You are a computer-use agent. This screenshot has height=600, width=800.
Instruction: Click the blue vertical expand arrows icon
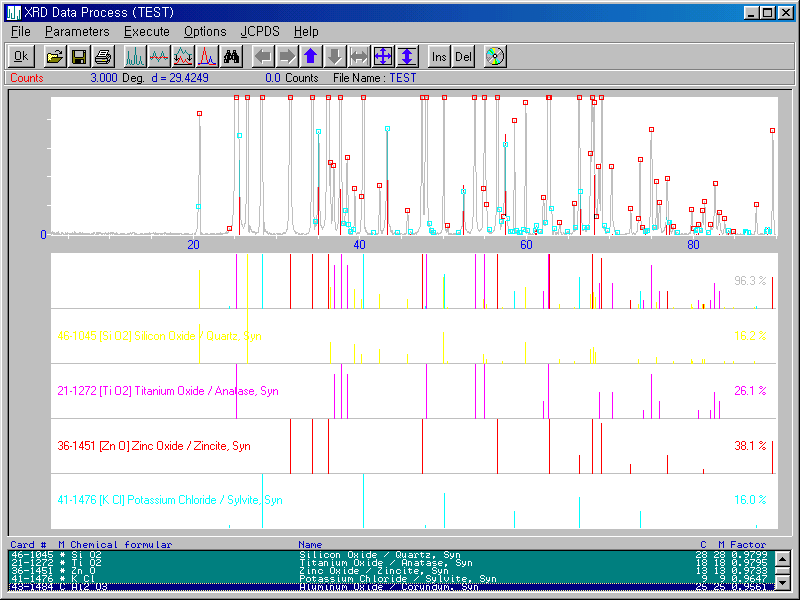[407, 56]
